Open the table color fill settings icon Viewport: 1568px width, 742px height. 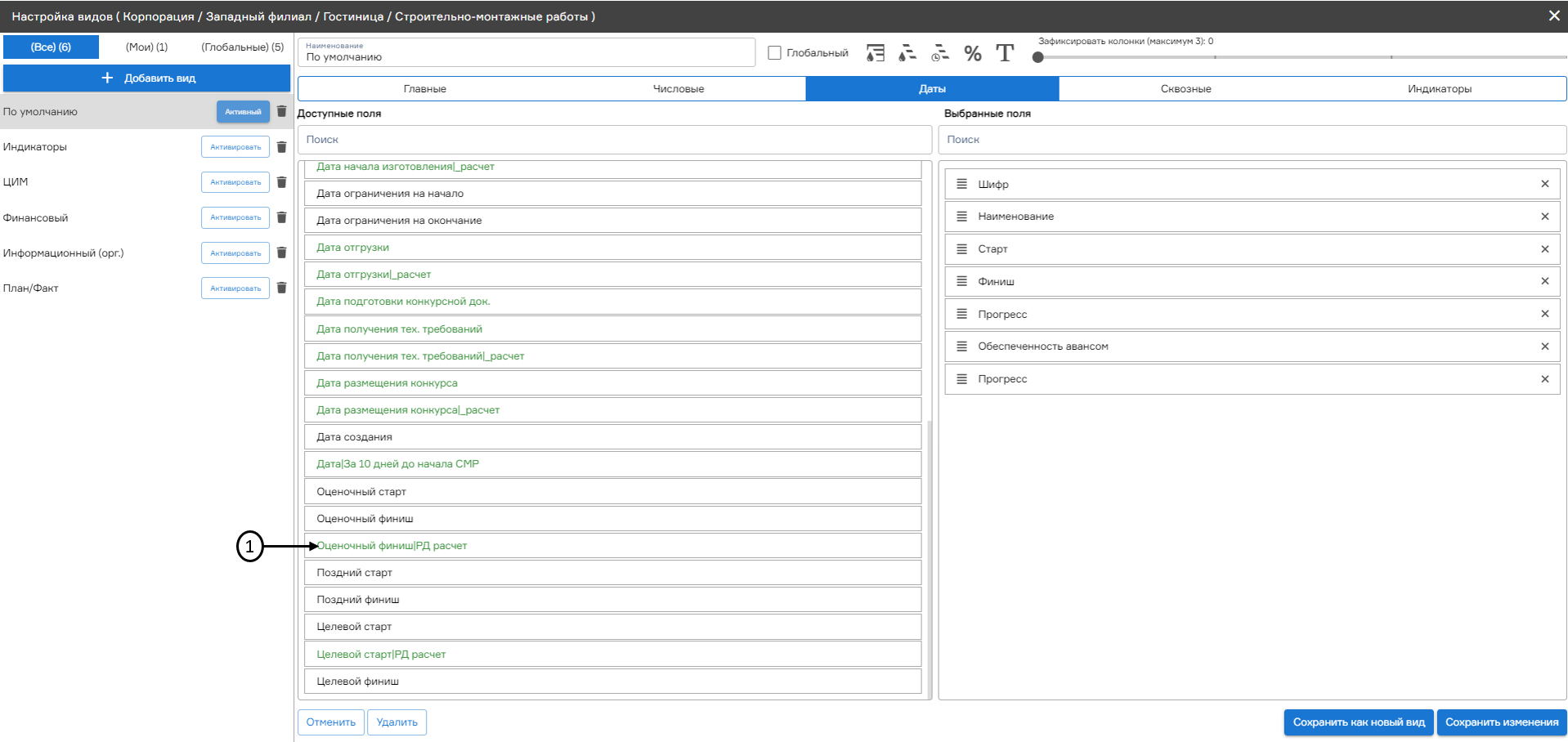point(876,53)
